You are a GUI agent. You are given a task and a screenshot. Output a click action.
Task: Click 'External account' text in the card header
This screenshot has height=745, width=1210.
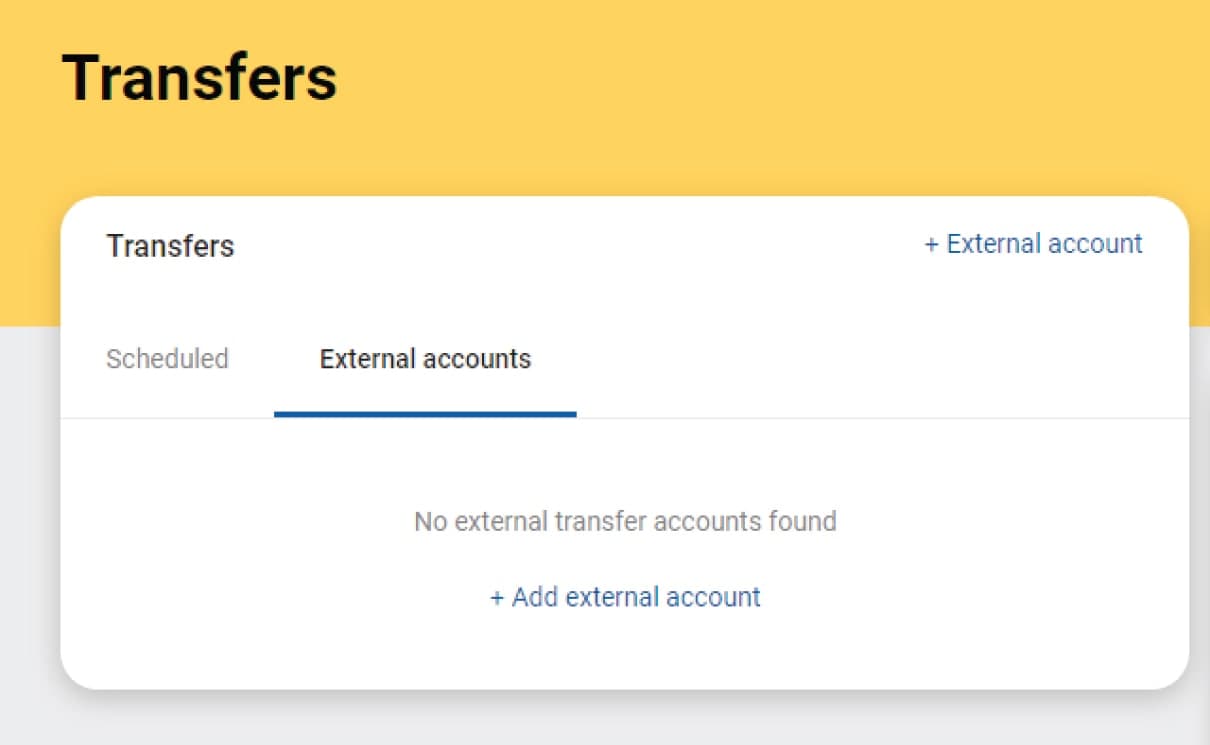pos(1044,244)
